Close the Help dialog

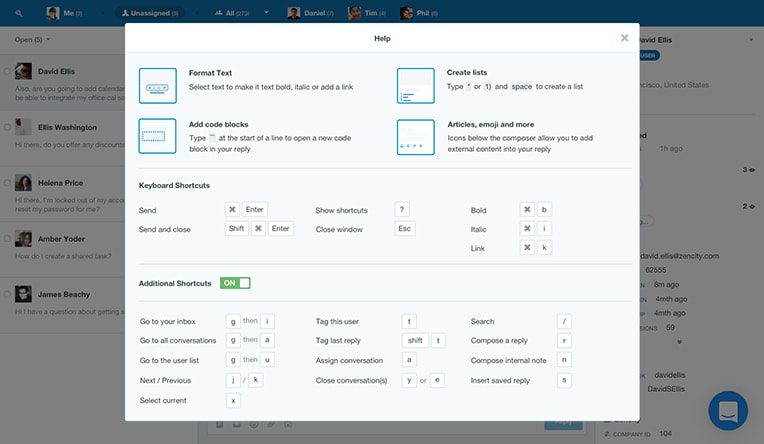624,38
